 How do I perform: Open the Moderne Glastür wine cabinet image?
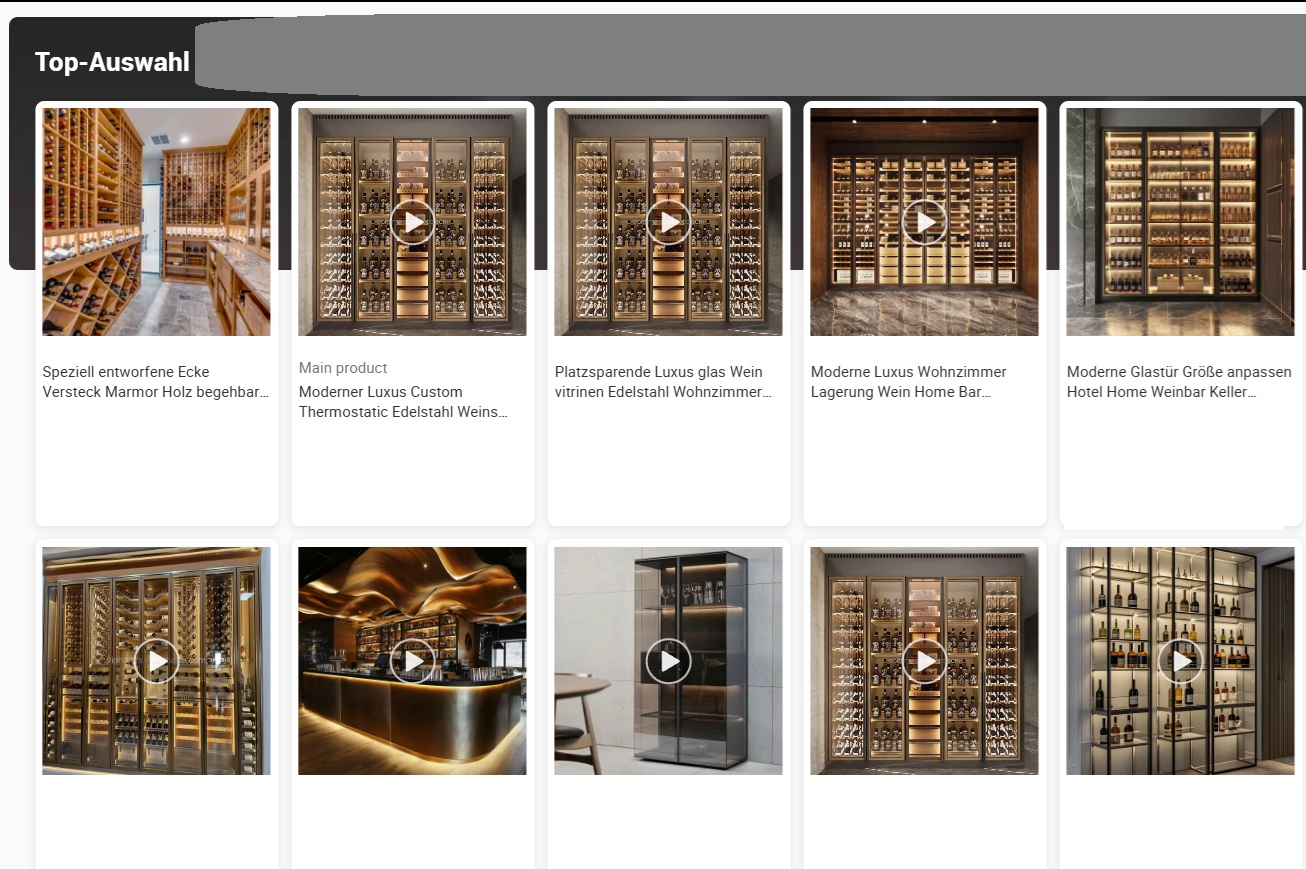[x=1180, y=222]
